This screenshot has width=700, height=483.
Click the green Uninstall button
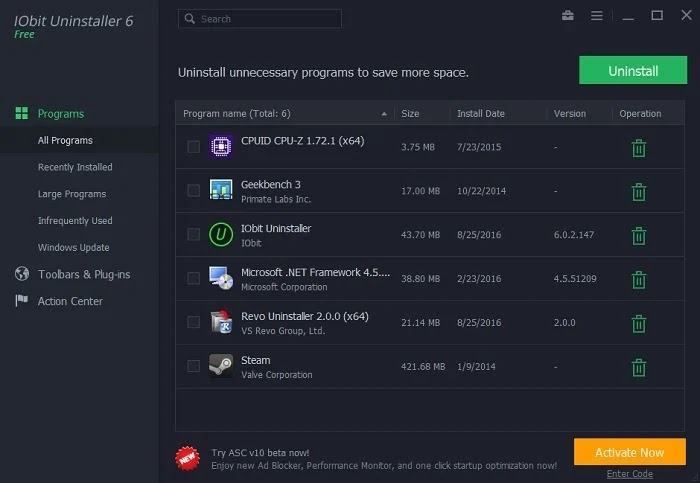click(633, 70)
